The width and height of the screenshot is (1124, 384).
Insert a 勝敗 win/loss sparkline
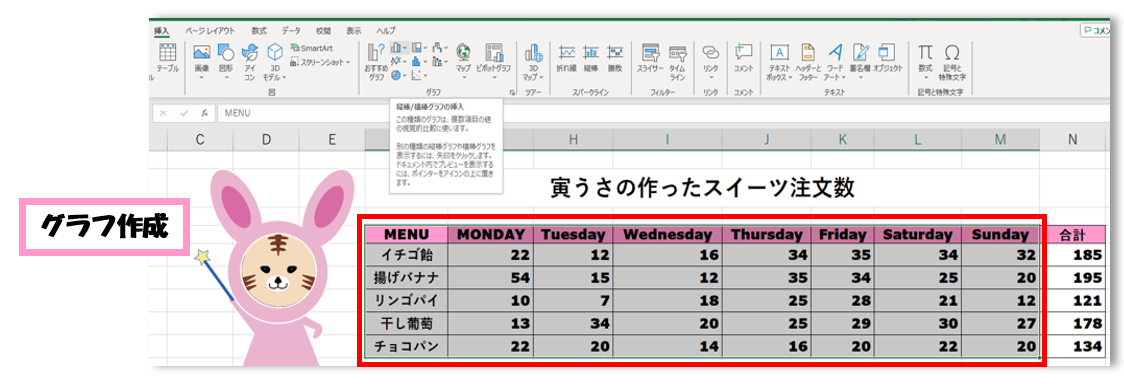click(x=614, y=59)
